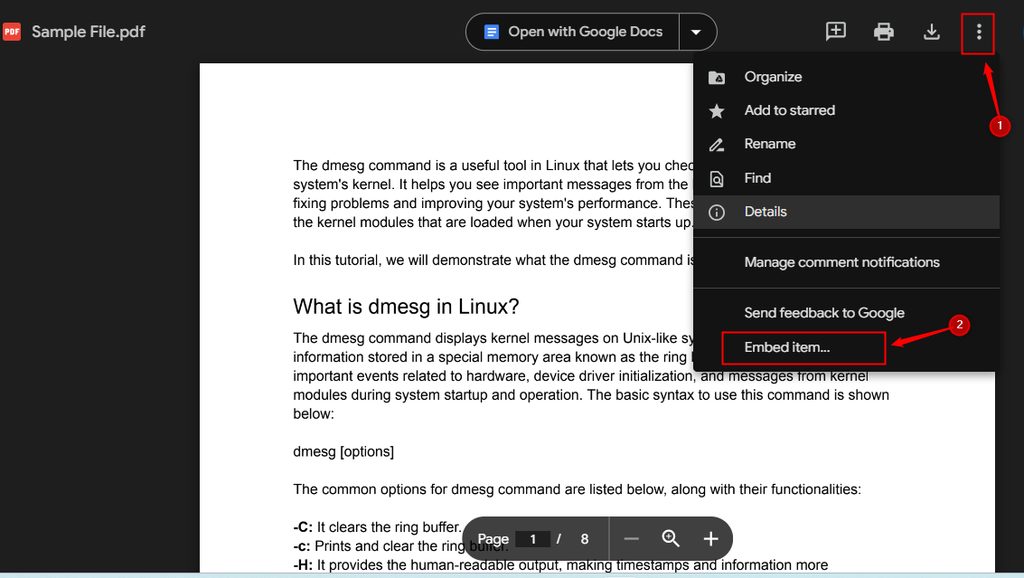
Task: Select Manage comment notifications
Action: point(846,262)
